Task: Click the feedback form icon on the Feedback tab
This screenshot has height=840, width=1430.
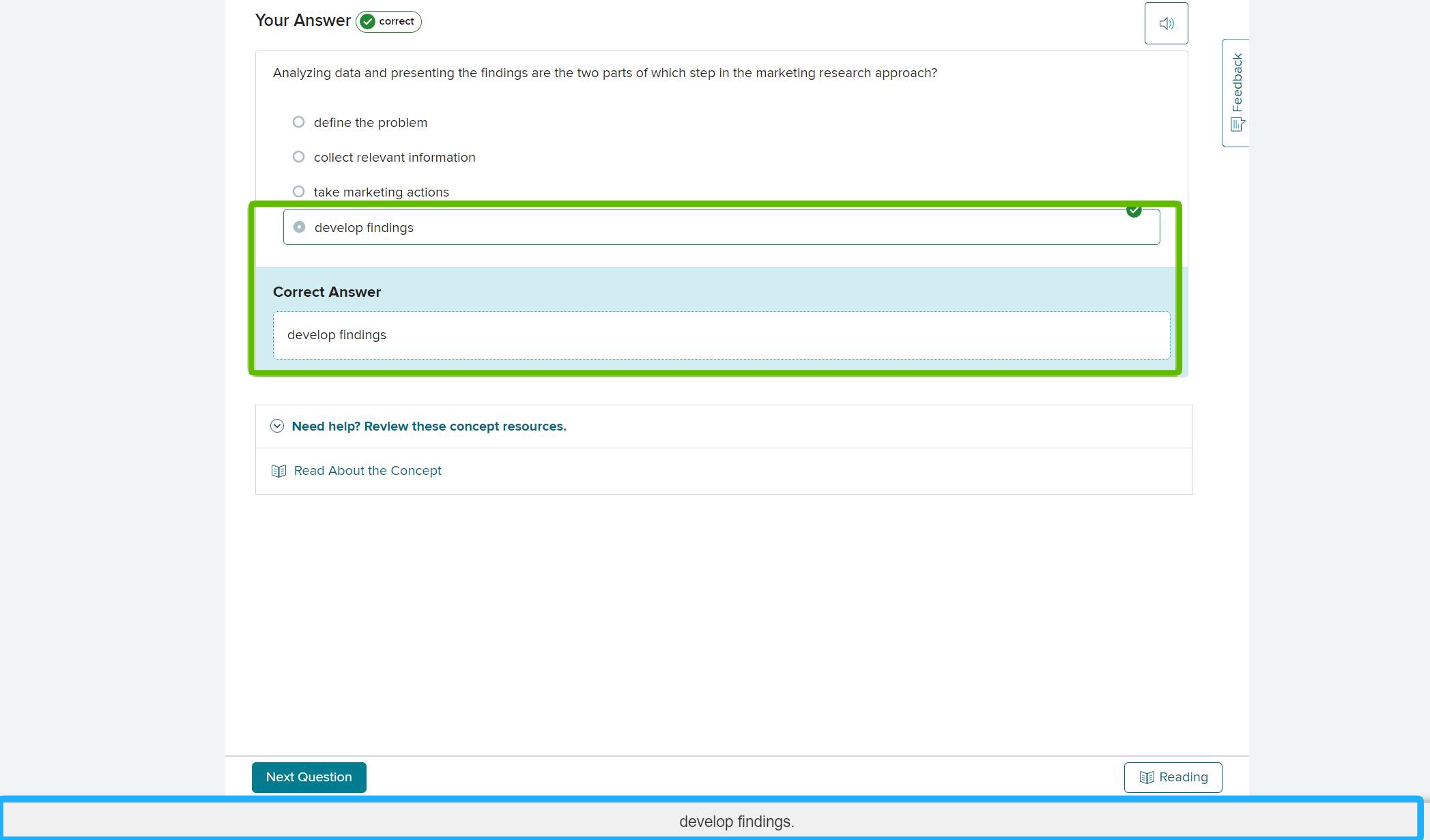Action: tap(1236, 124)
